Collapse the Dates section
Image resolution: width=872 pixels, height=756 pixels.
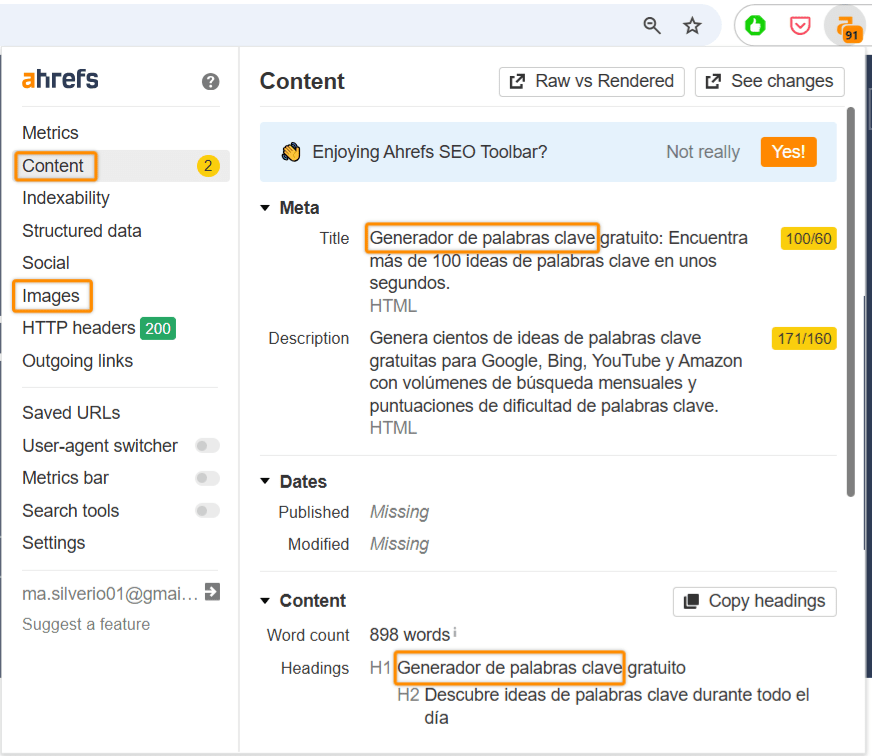tap(266, 481)
